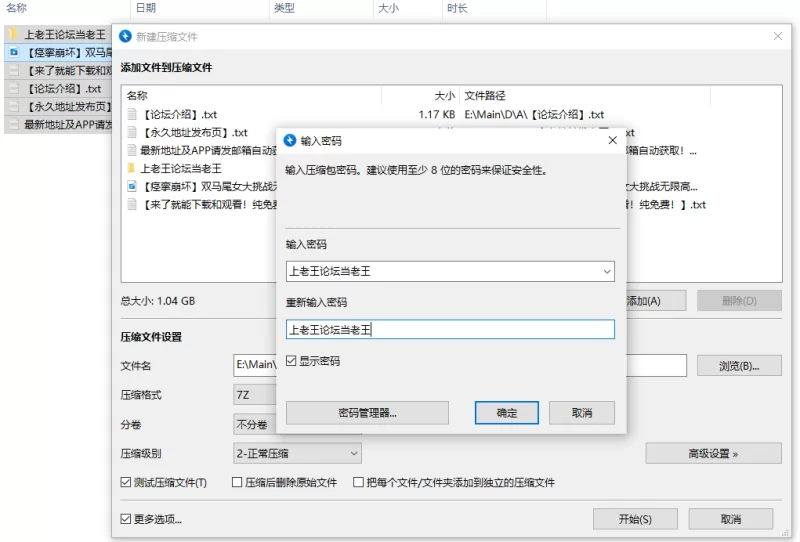Click the 开始(S) button
Screen dimensions: 800x542
click(x=635, y=519)
